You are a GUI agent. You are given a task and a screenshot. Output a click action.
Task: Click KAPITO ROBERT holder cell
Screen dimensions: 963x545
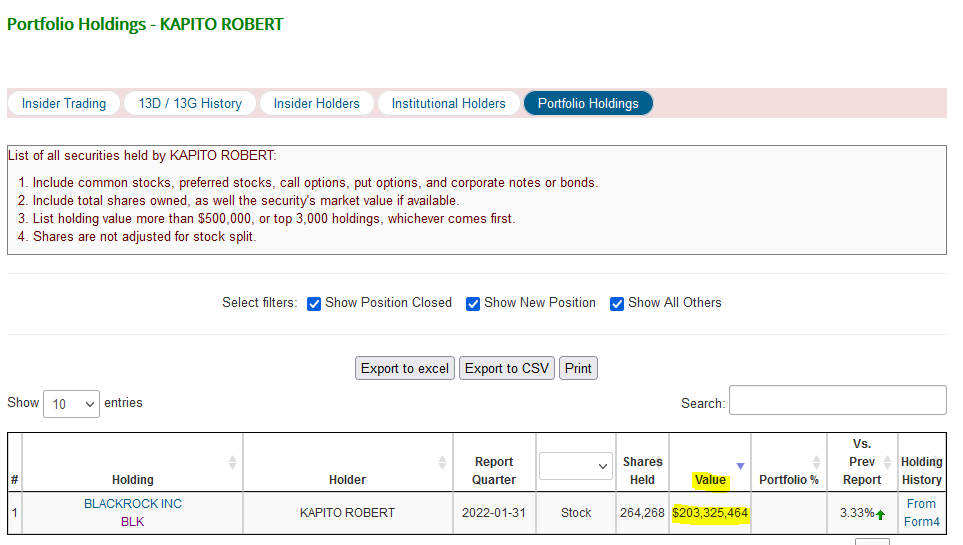tap(348, 512)
